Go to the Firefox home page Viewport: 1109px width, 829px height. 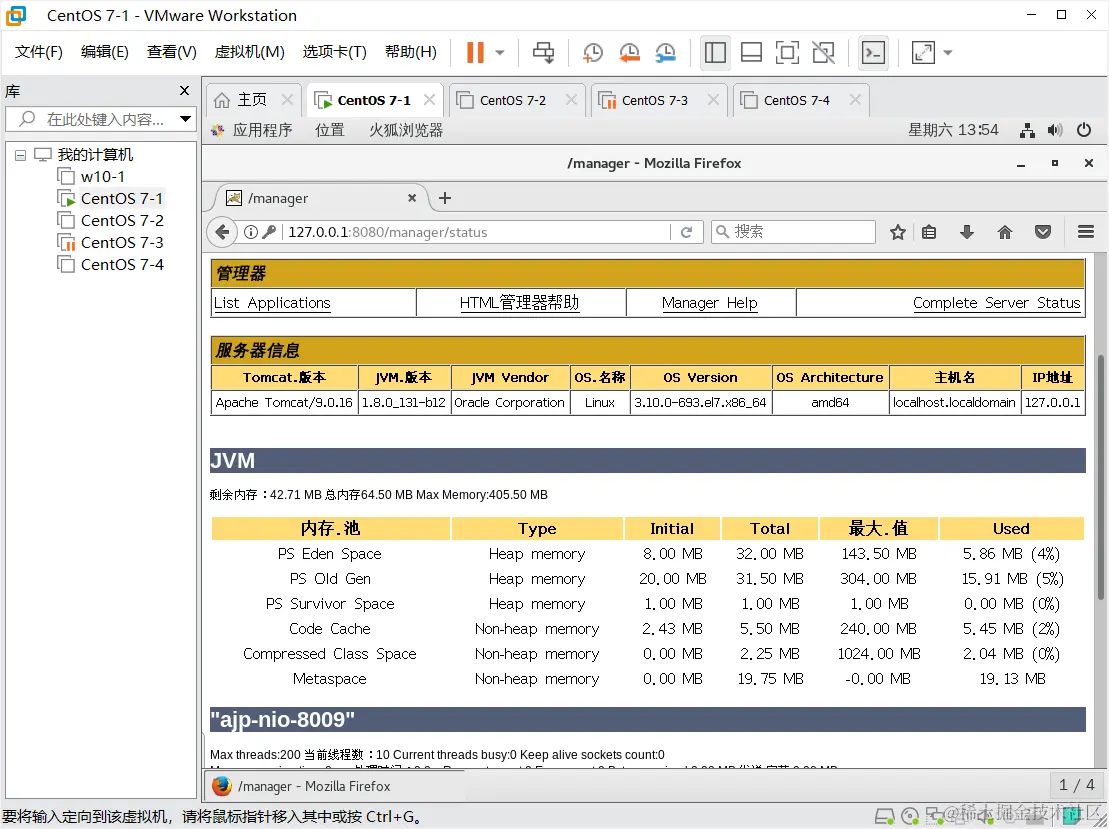(1005, 232)
